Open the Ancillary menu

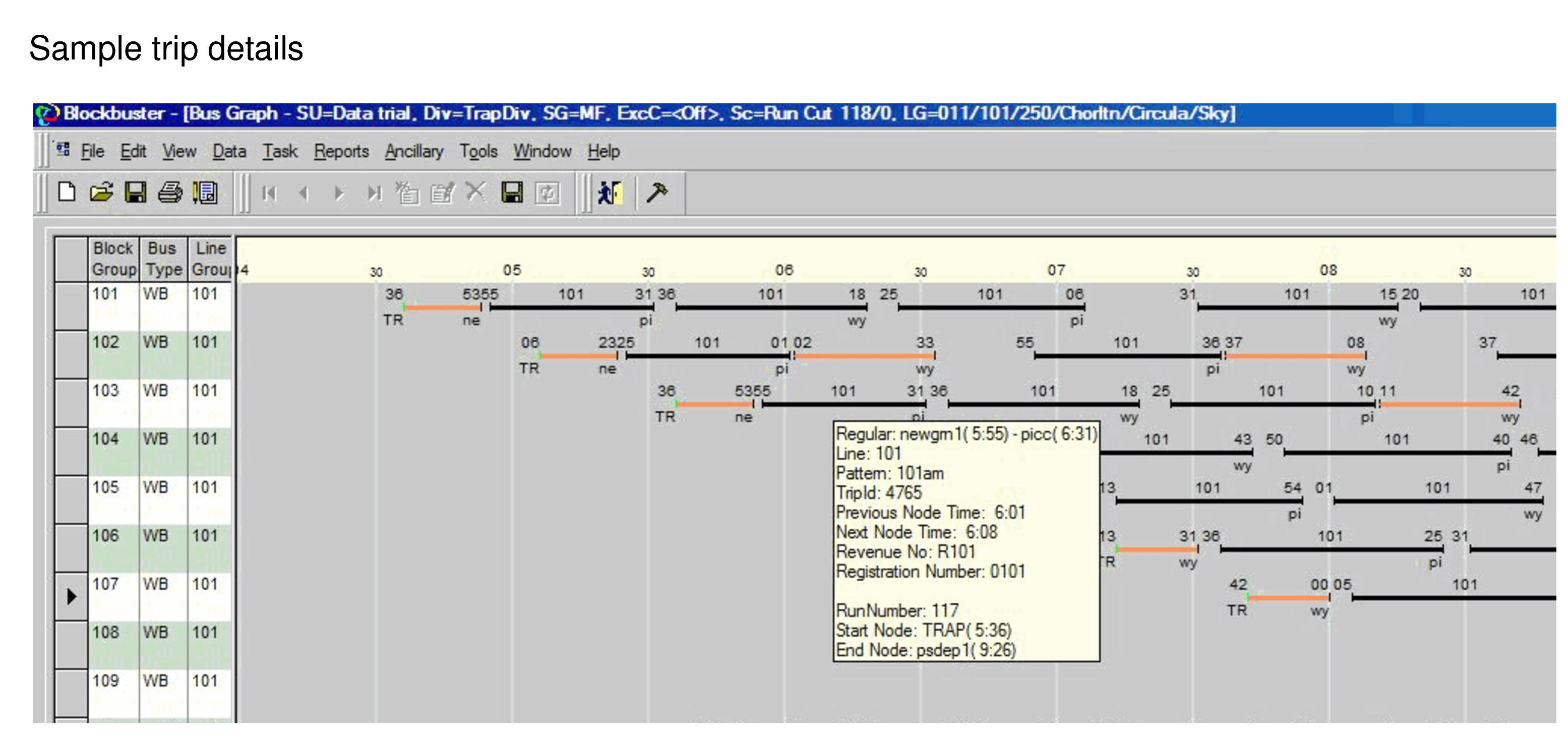click(414, 152)
